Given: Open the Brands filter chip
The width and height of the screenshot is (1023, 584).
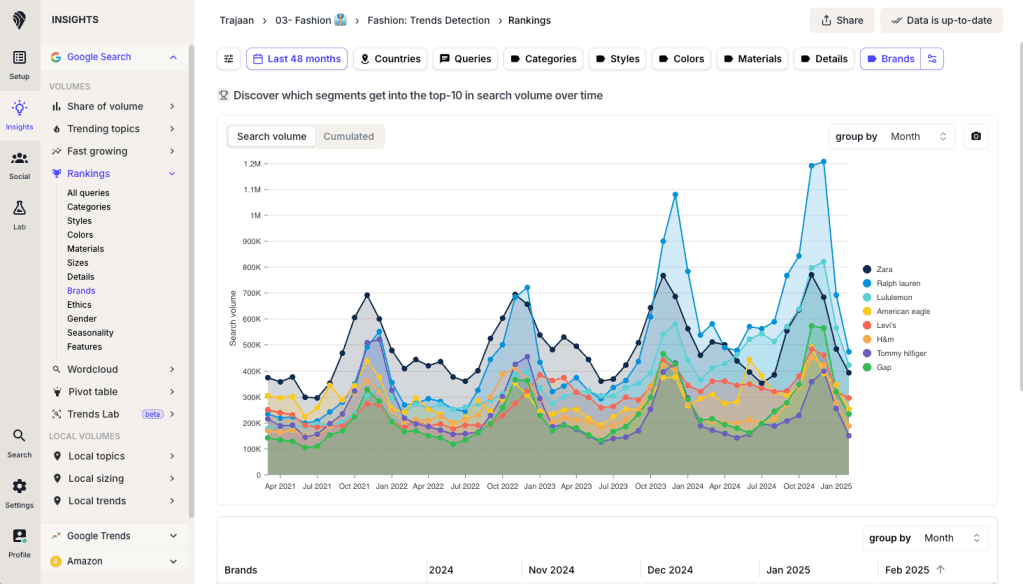Looking at the screenshot, I should [x=891, y=59].
